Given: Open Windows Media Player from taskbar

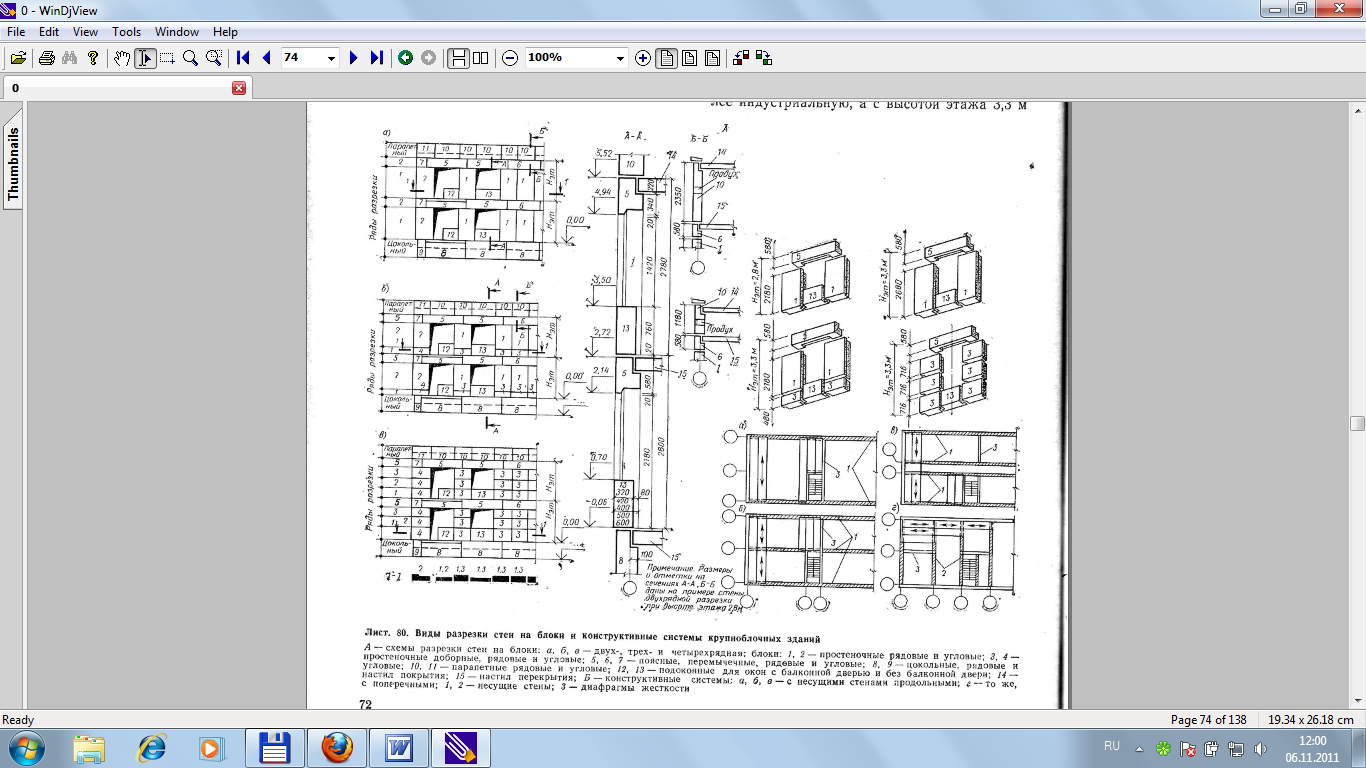Looking at the screenshot, I should (210, 747).
